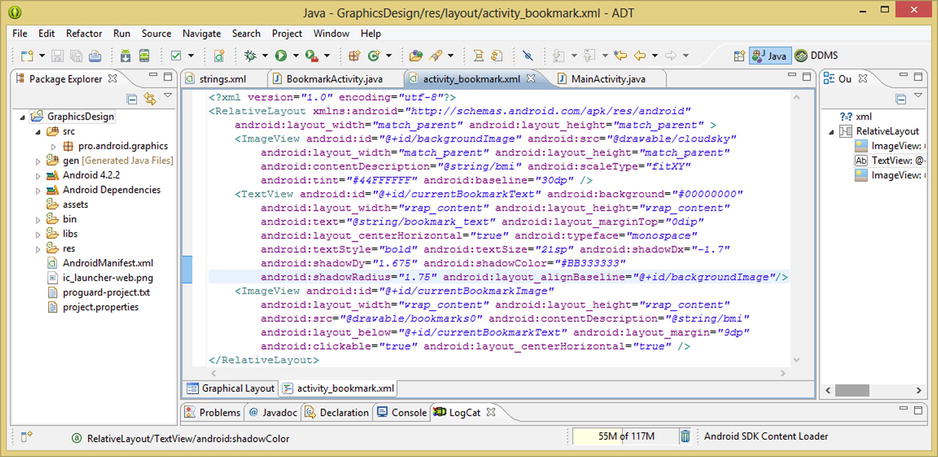Image resolution: width=938 pixels, height=457 pixels.
Task: Open the File menu
Action: [19, 33]
